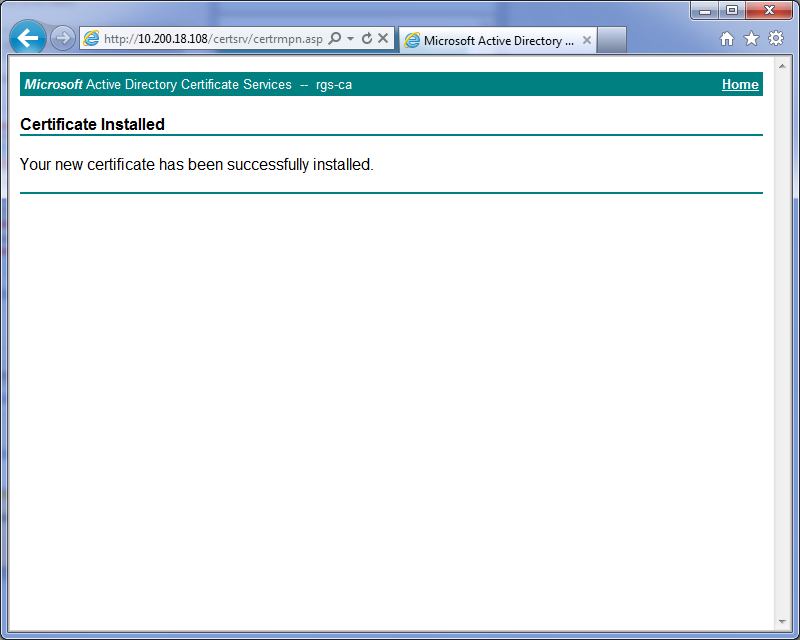Refresh the certsrv page
Viewport: 800px width, 640px height.
pos(366,38)
